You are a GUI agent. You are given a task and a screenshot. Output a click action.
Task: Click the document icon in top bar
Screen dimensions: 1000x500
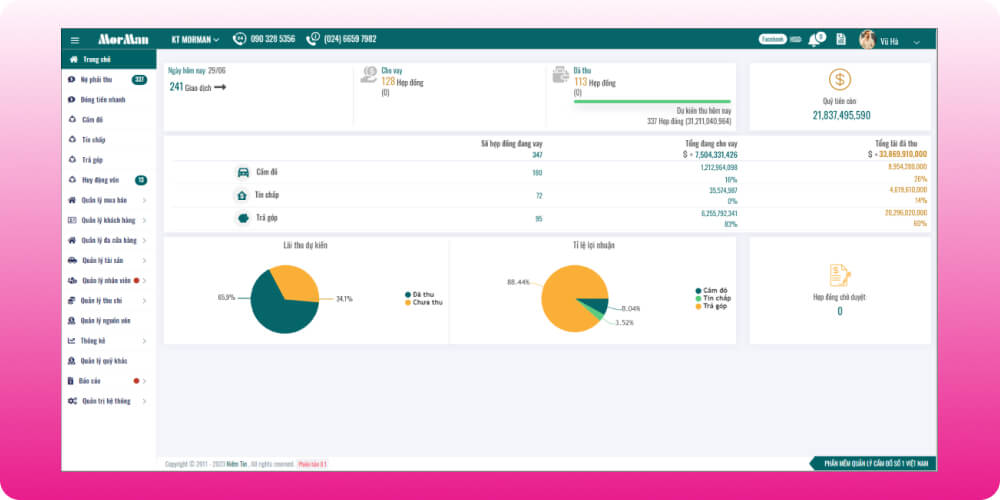pos(841,40)
